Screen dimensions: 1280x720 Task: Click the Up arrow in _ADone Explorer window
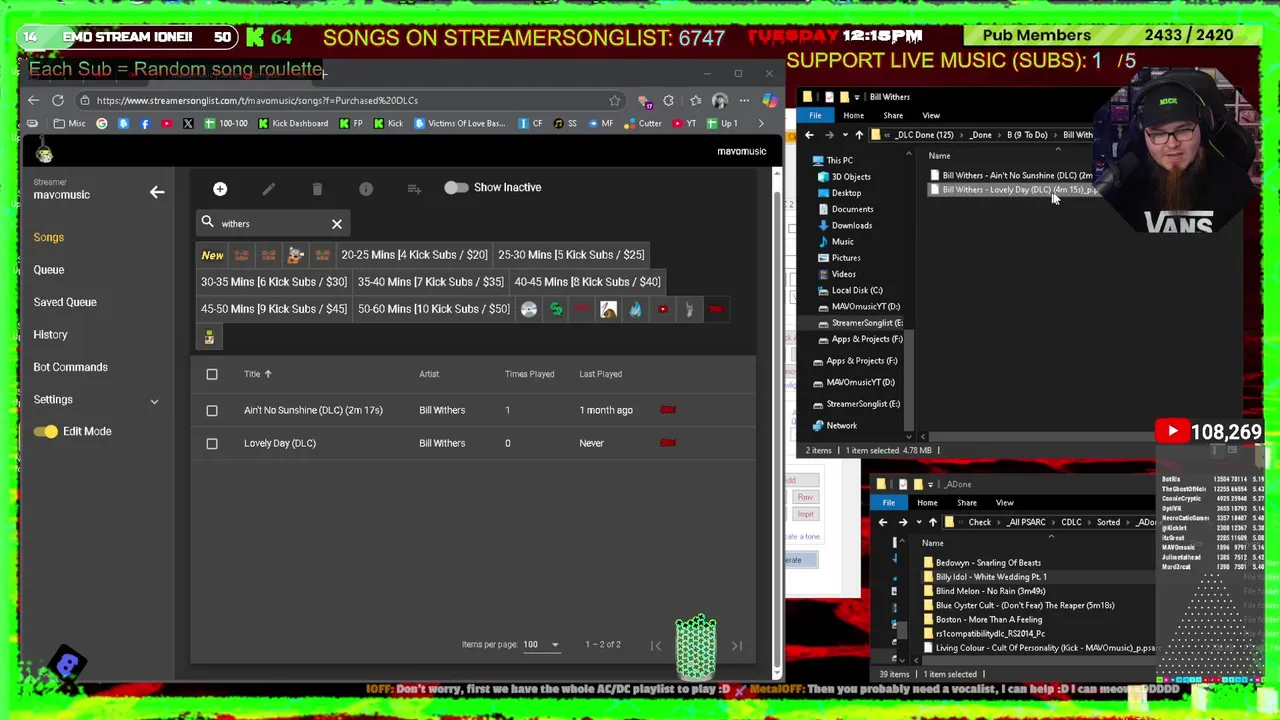932,522
